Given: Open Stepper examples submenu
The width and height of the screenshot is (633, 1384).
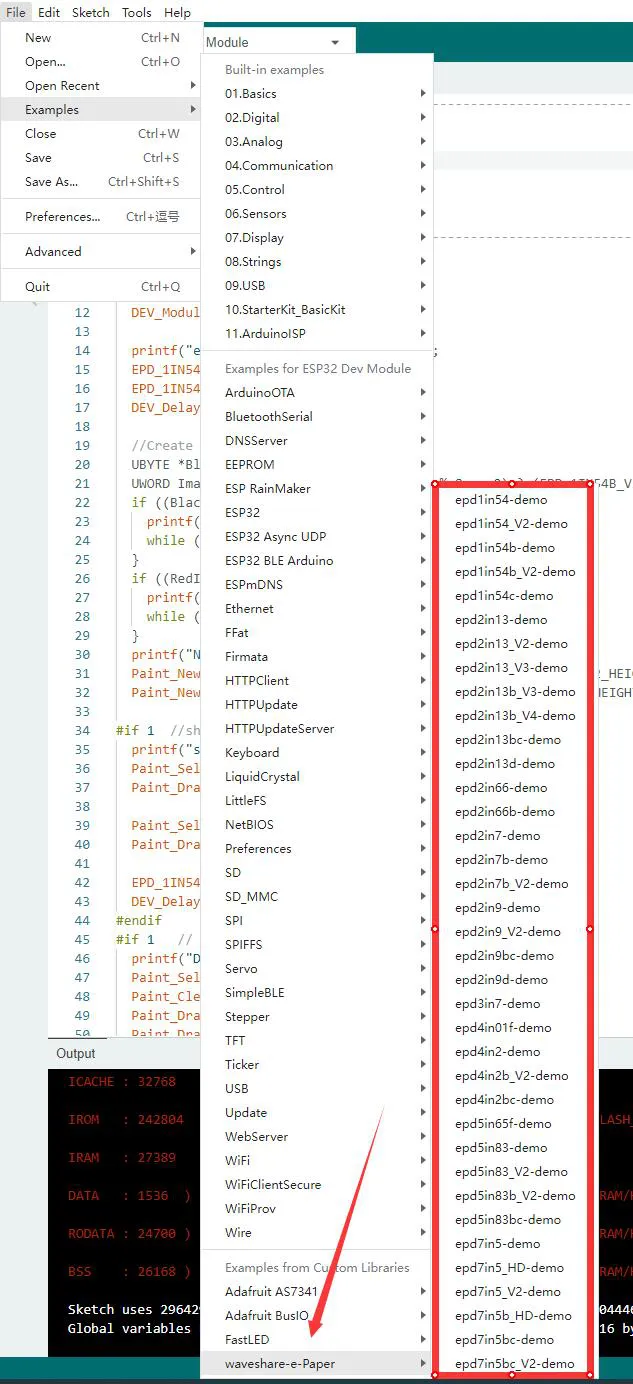Looking at the screenshot, I should point(317,1017).
